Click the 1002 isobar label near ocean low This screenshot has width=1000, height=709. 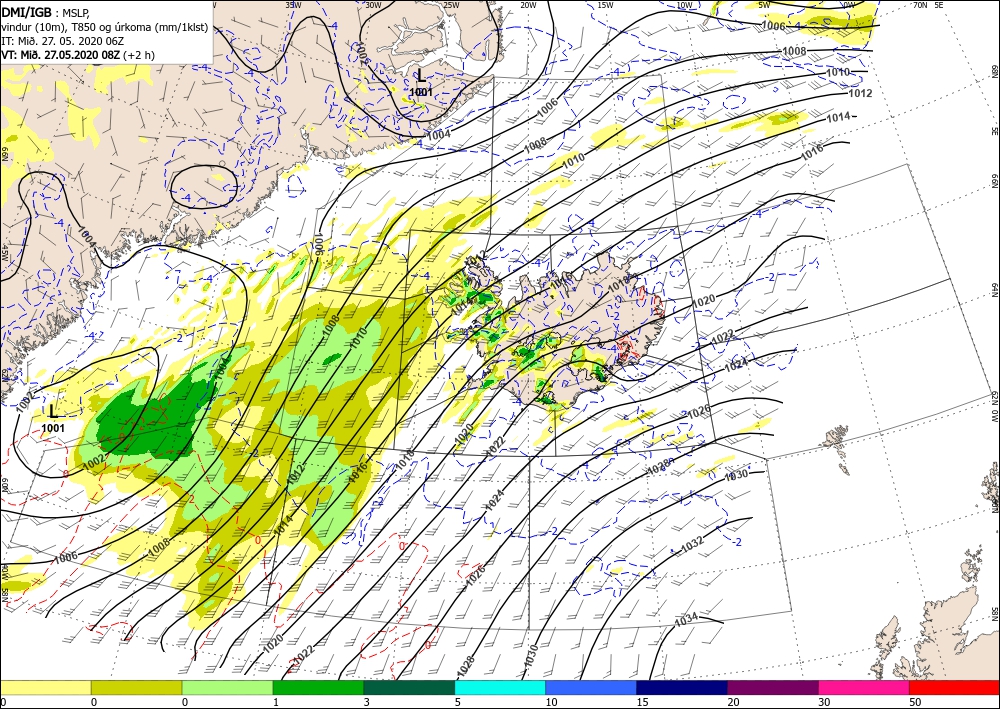pos(94,462)
